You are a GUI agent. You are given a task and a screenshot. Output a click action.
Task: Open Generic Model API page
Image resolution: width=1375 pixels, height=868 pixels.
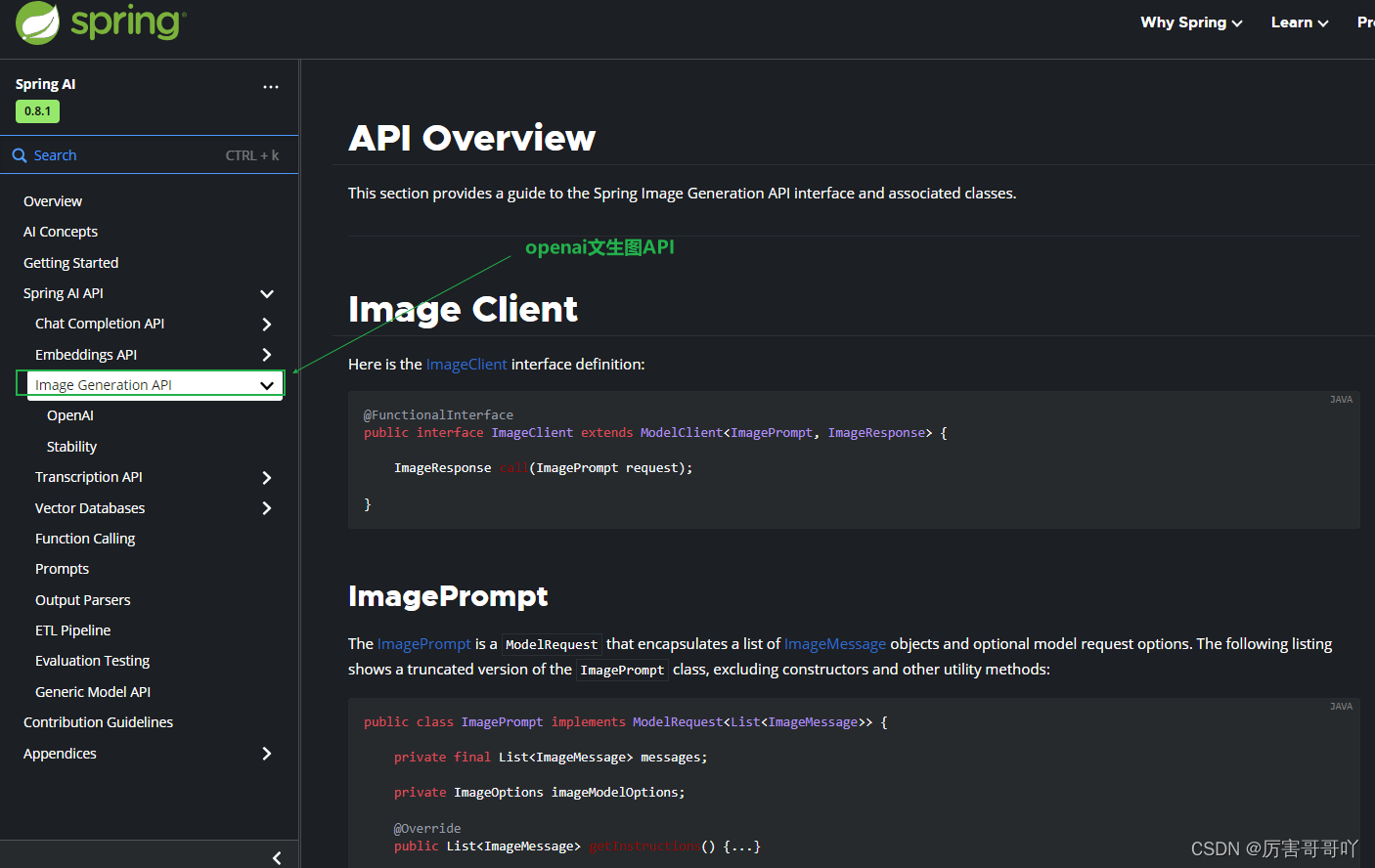[x=93, y=692]
